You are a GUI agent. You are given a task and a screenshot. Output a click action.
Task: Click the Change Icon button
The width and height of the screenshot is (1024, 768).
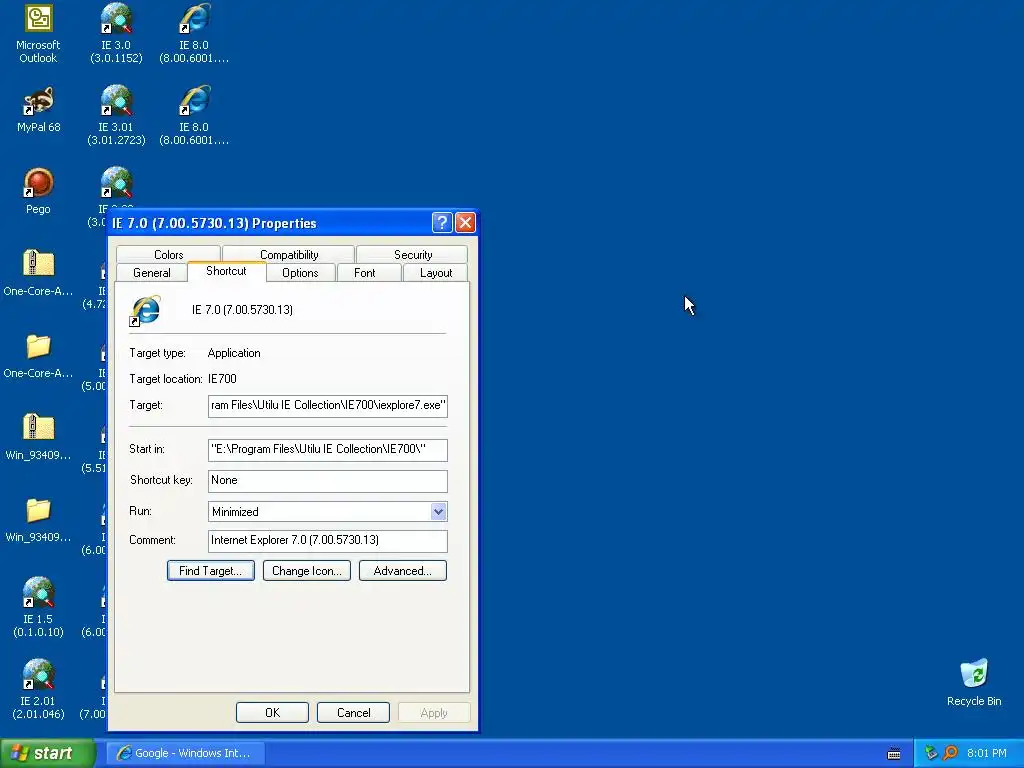click(x=307, y=571)
